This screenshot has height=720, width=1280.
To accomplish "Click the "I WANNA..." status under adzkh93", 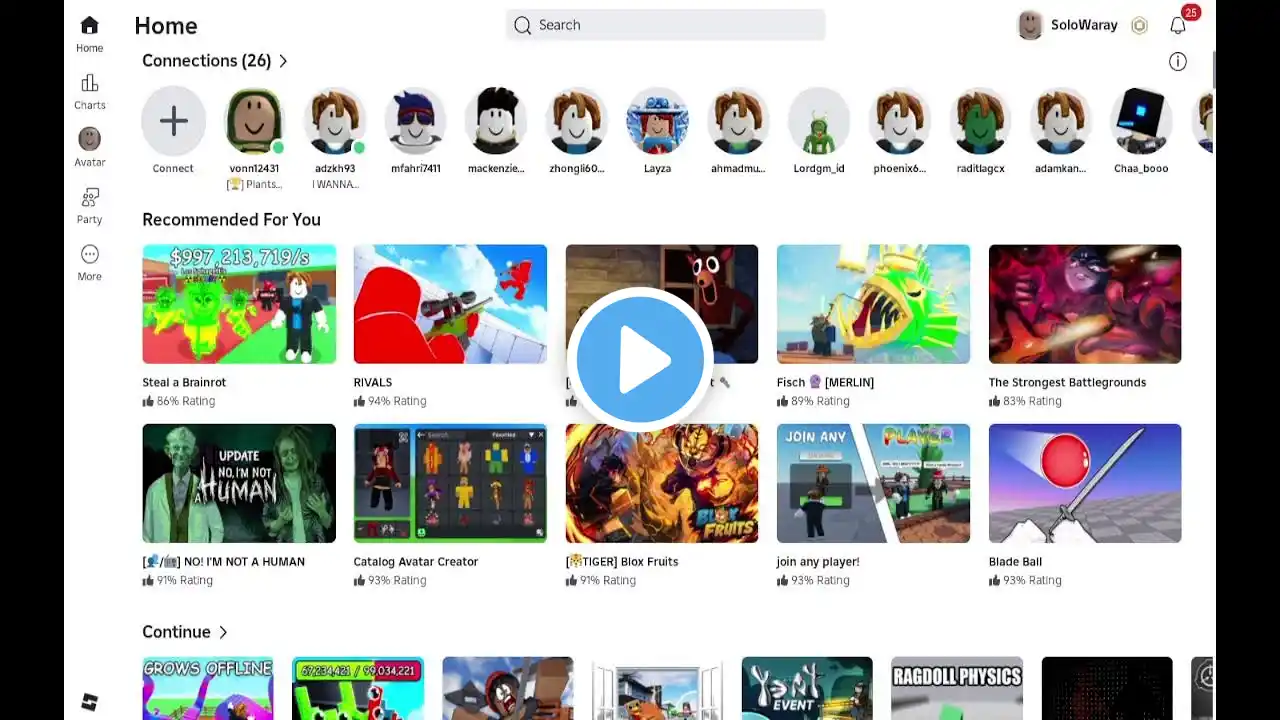I will (335, 184).
